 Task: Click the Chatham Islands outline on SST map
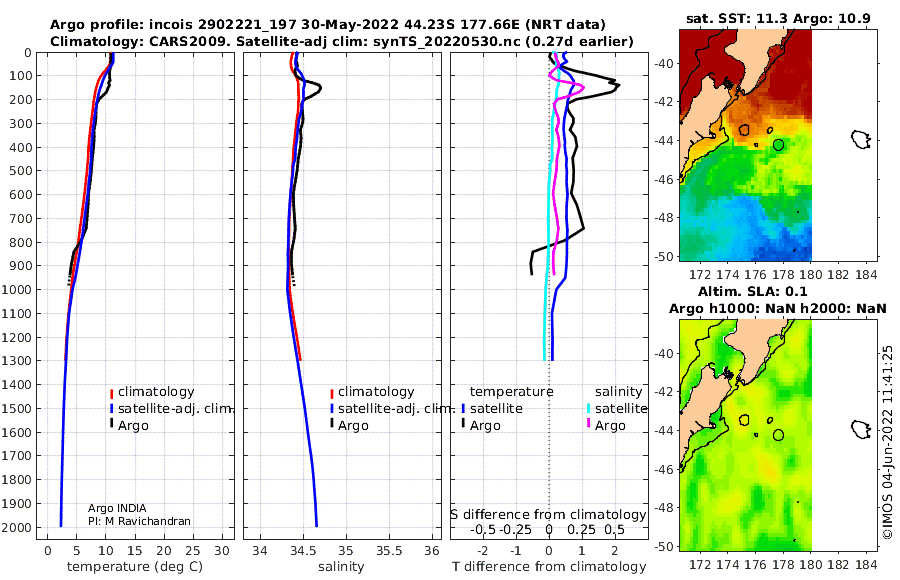tap(860, 139)
